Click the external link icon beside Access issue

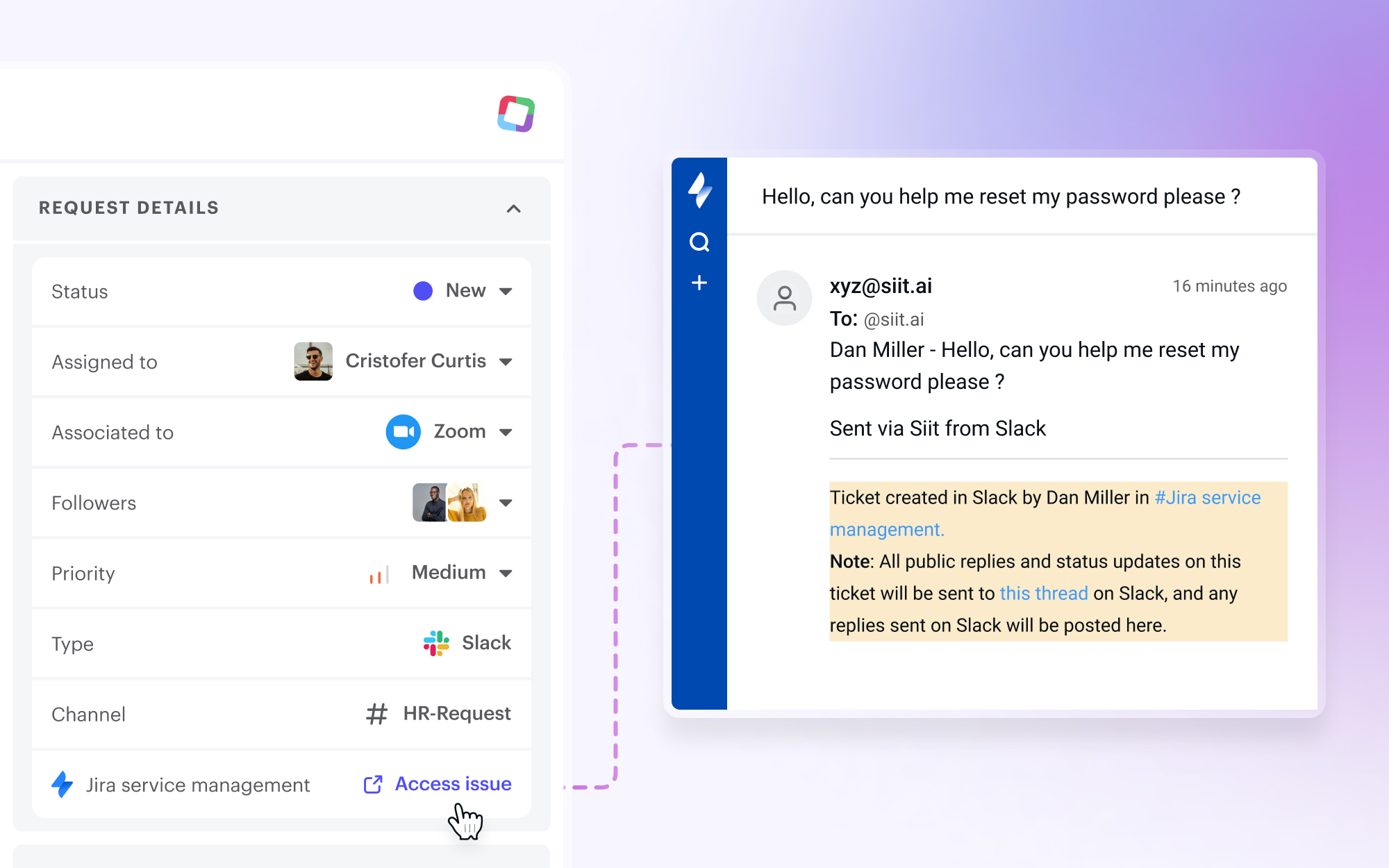coord(373,784)
